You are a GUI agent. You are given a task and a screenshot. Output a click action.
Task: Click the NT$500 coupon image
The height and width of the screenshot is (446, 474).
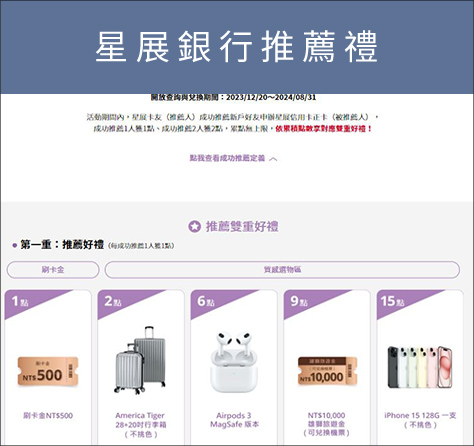48,371
